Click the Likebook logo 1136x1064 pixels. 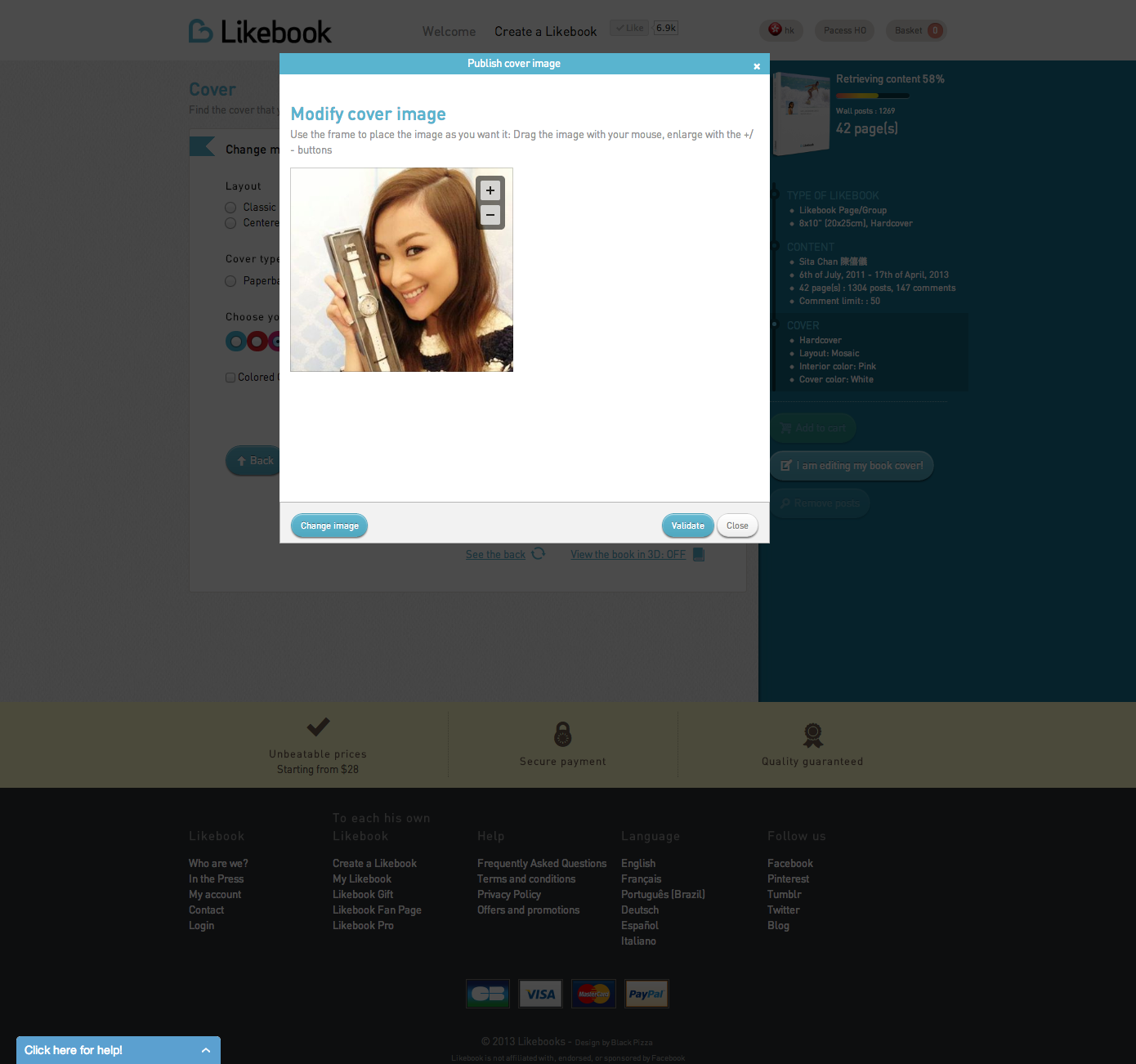click(x=260, y=31)
